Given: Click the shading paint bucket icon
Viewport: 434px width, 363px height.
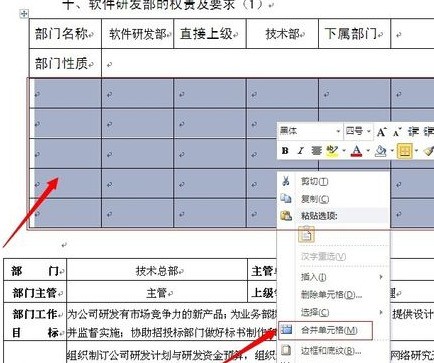Looking at the screenshot, I should (380, 151).
